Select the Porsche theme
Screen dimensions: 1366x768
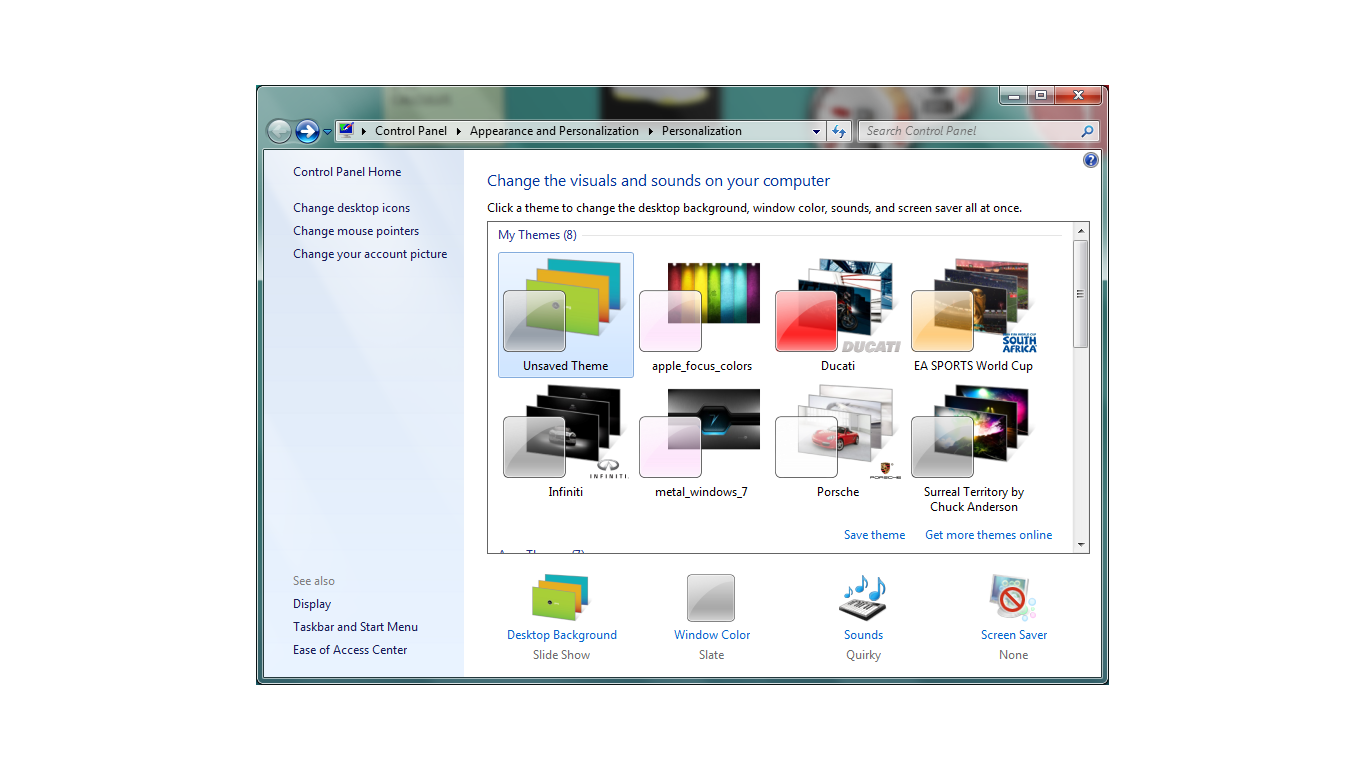pos(838,441)
